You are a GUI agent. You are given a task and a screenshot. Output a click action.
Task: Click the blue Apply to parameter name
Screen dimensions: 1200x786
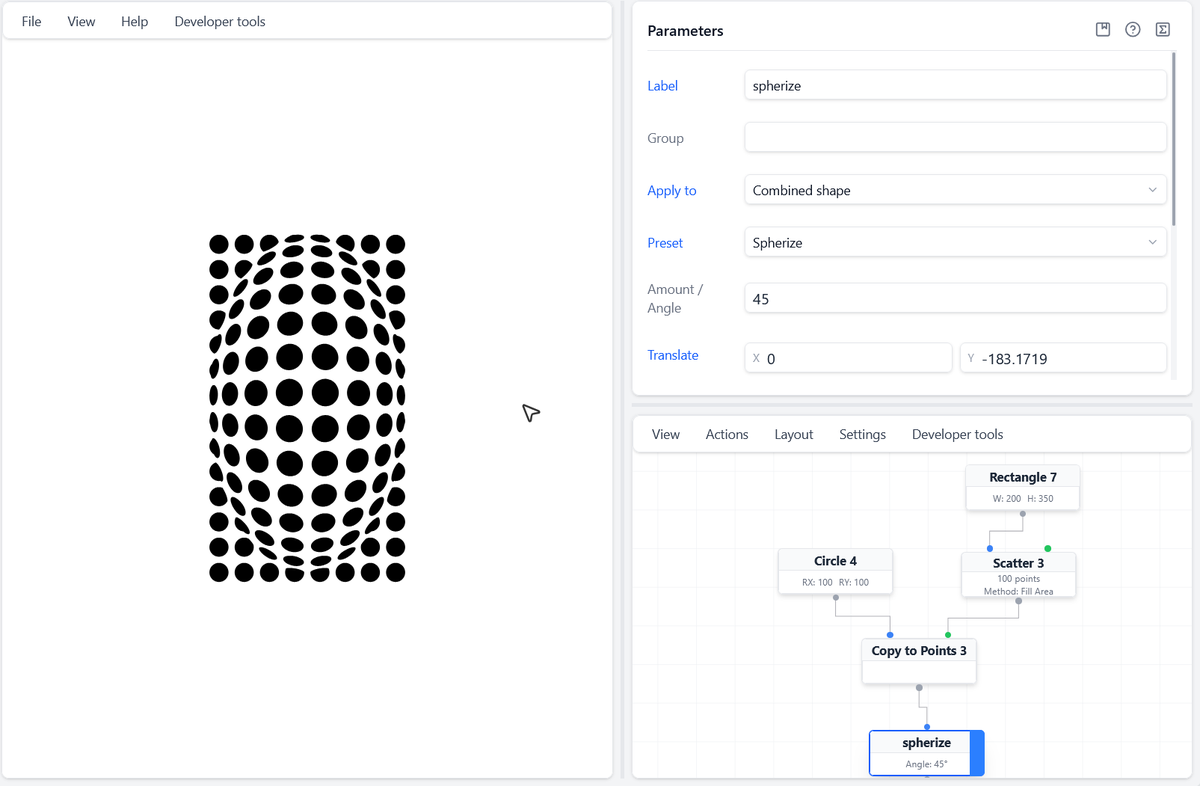click(x=672, y=191)
